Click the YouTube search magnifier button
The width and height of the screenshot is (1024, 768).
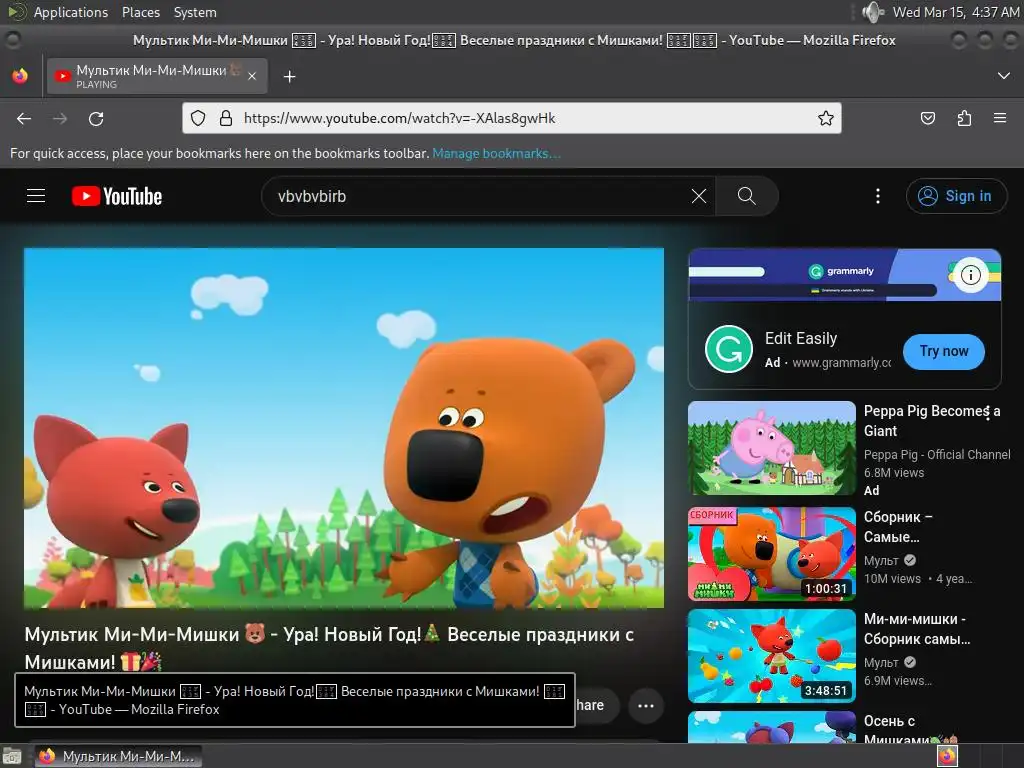point(746,196)
